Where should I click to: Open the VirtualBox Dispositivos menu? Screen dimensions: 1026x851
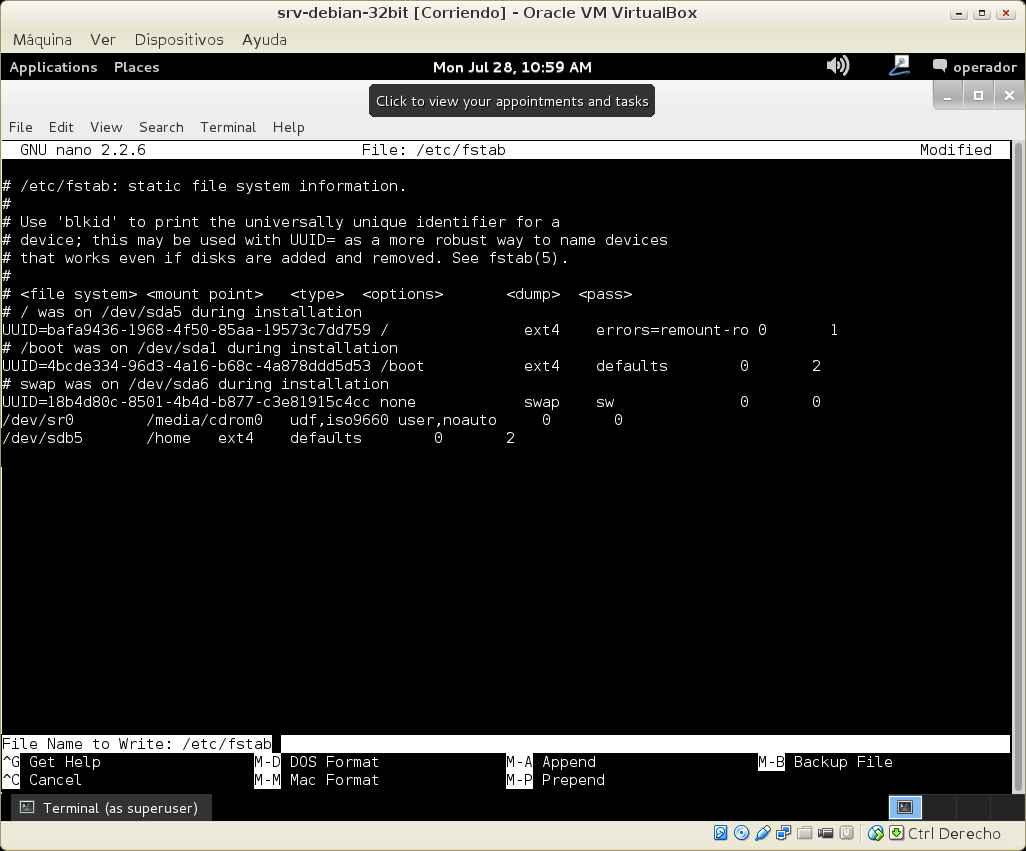[x=179, y=40]
